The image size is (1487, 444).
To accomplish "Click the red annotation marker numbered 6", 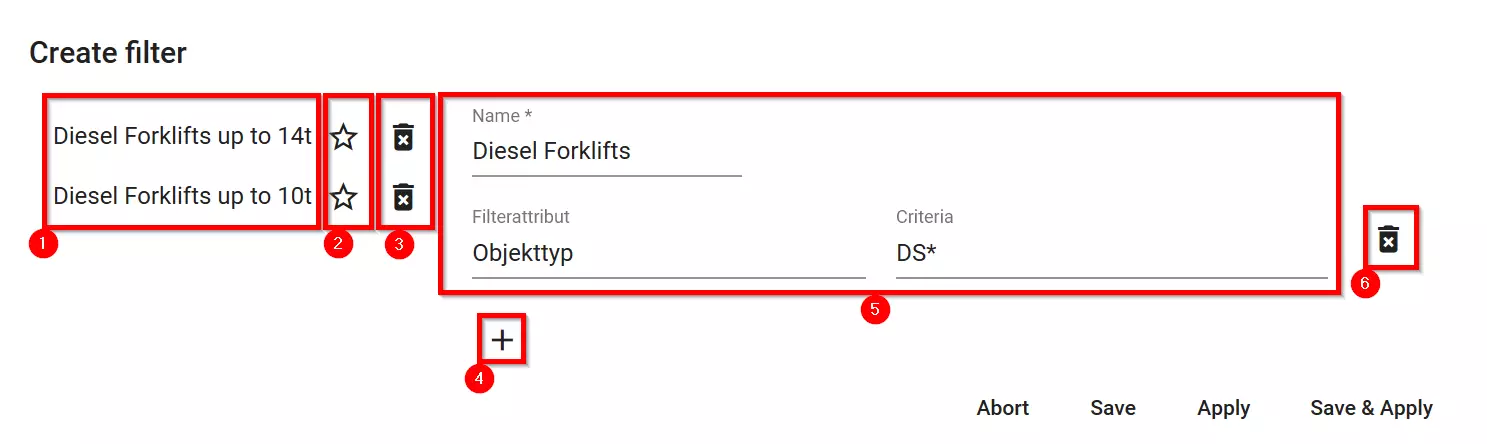I will [x=1365, y=284].
